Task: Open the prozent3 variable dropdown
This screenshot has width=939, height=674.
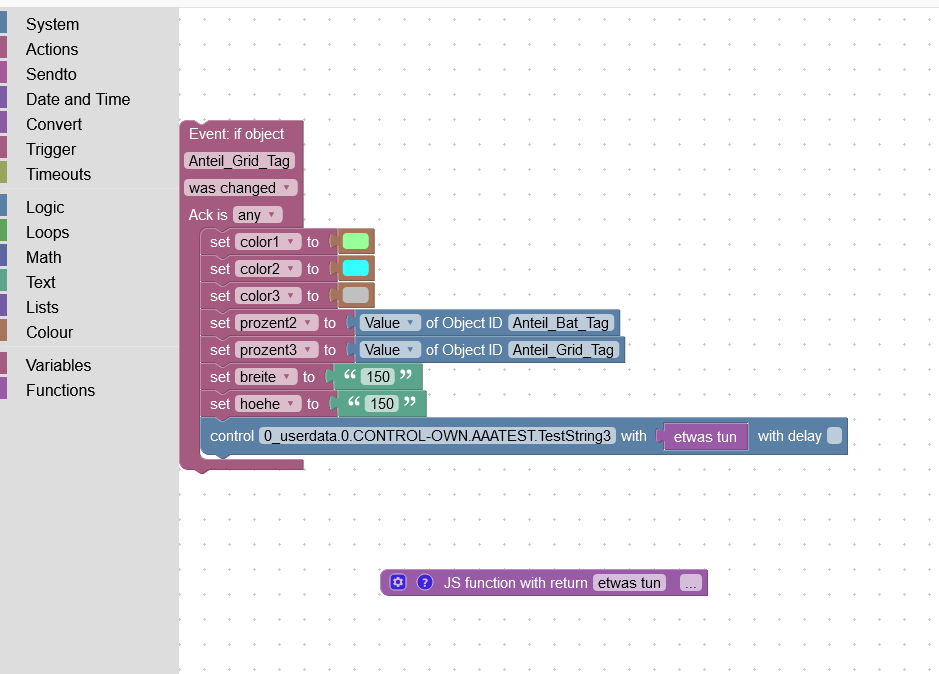Action: pyautogui.click(x=276, y=350)
